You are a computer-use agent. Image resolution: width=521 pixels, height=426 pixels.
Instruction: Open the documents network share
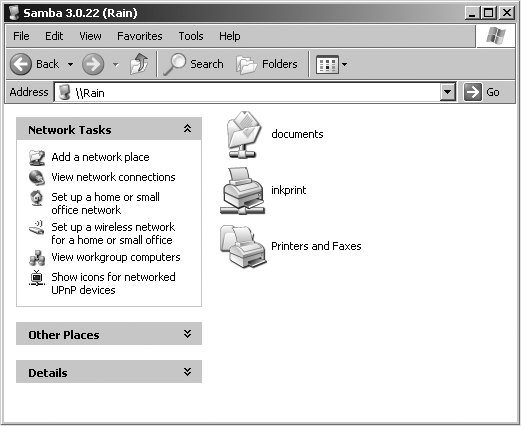click(243, 134)
